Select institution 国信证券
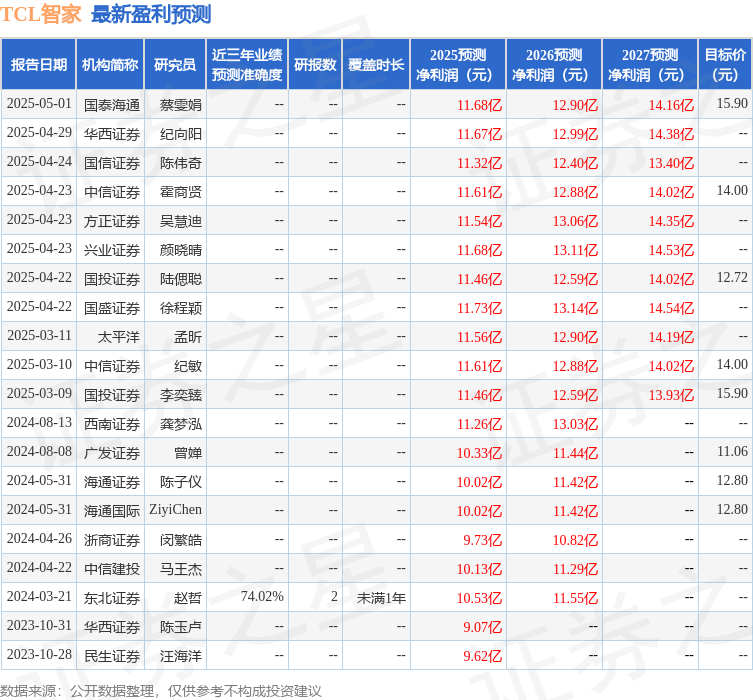Viewport: 753px width, 700px height. click(x=111, y=163)
